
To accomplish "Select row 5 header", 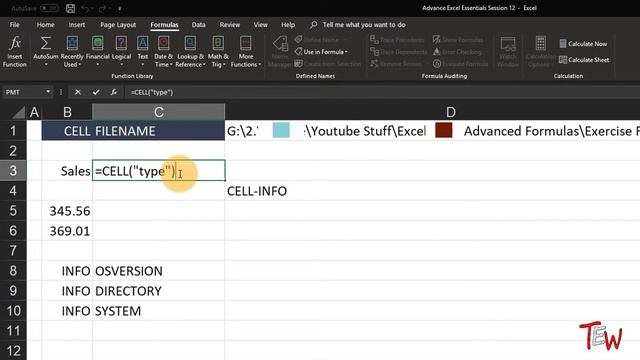I will [x=13, y=211].
